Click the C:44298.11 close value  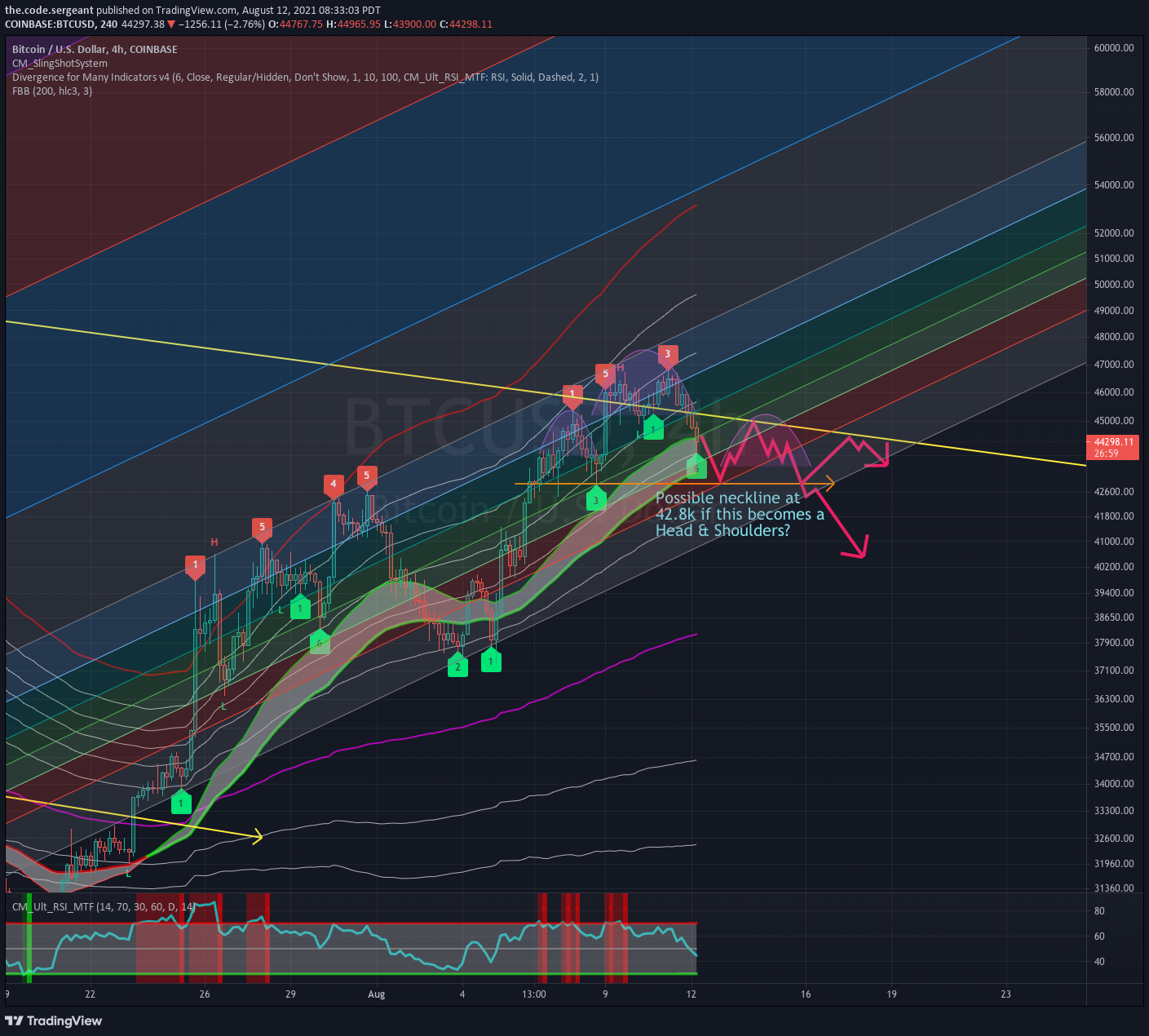pyautogui.click(x=466, y=24)
